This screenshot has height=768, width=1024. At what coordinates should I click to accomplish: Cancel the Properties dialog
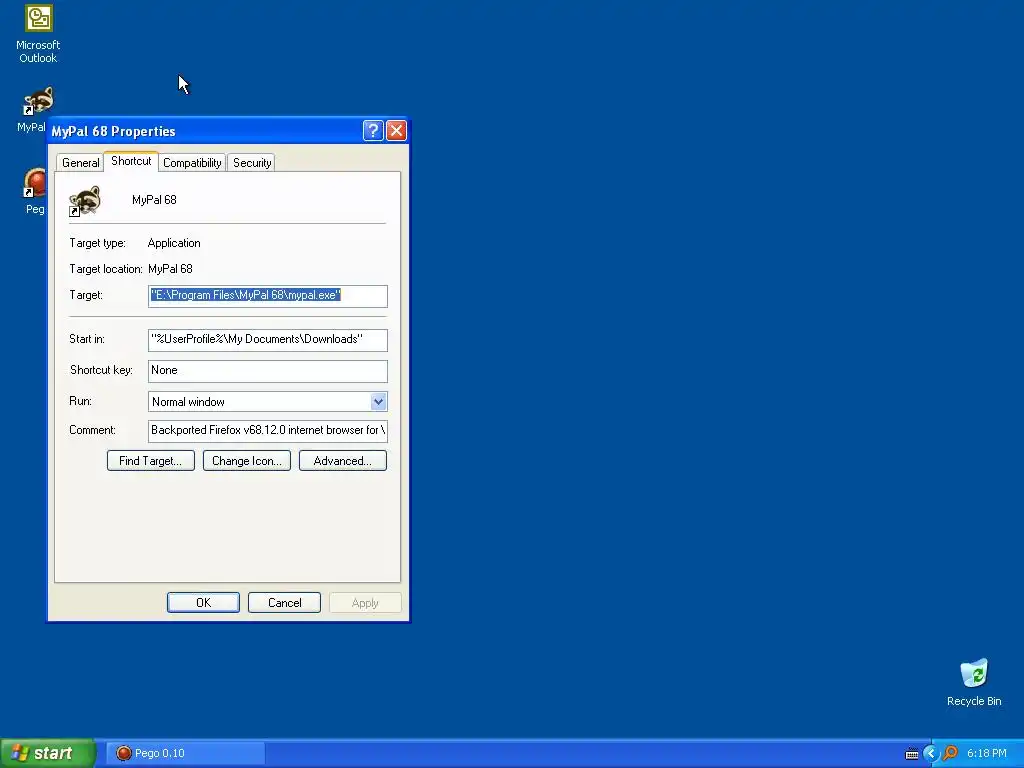pyautogui.click(x=284, y=602)
